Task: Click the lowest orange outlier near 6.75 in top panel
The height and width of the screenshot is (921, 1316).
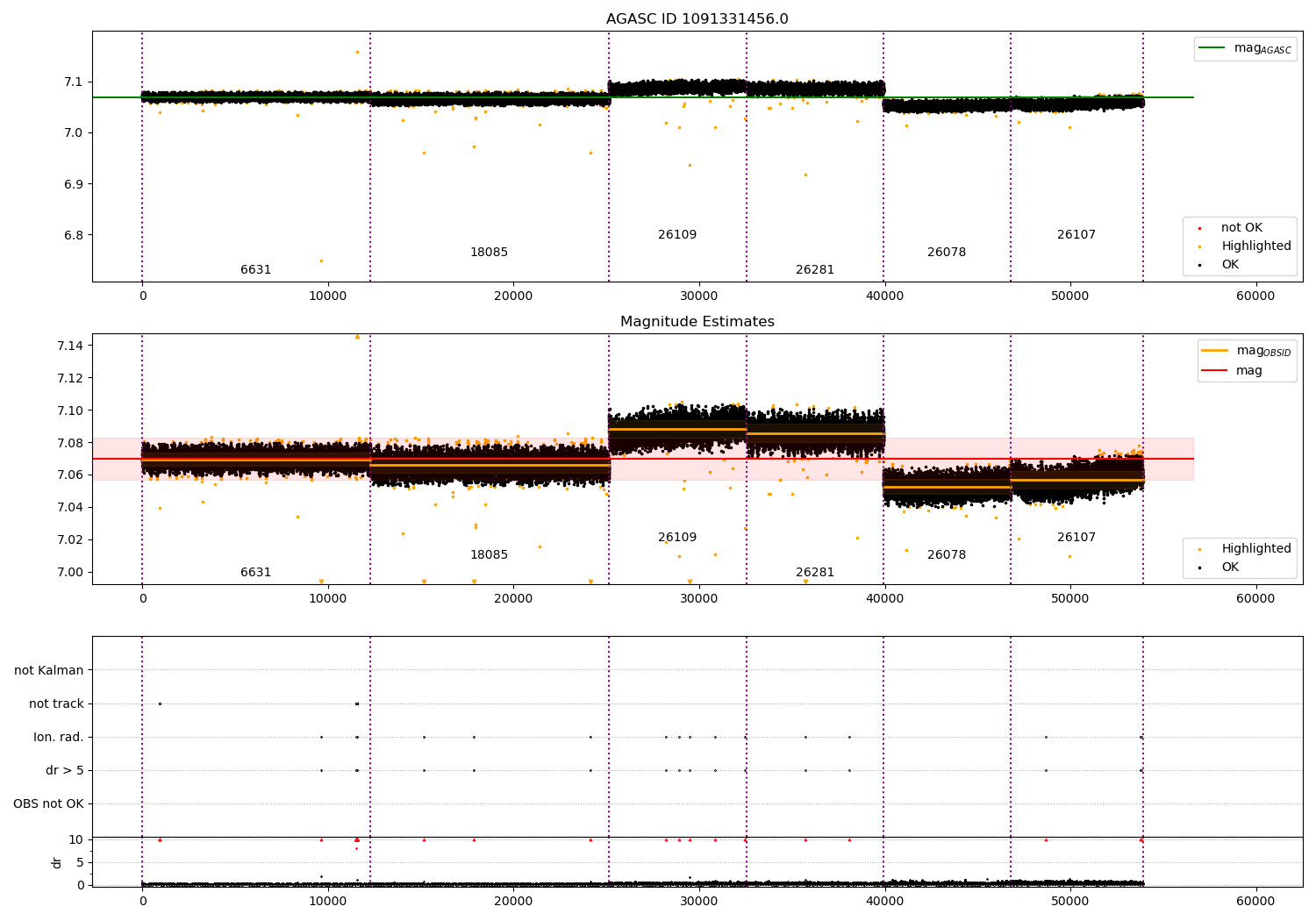Action: (321, 261)
